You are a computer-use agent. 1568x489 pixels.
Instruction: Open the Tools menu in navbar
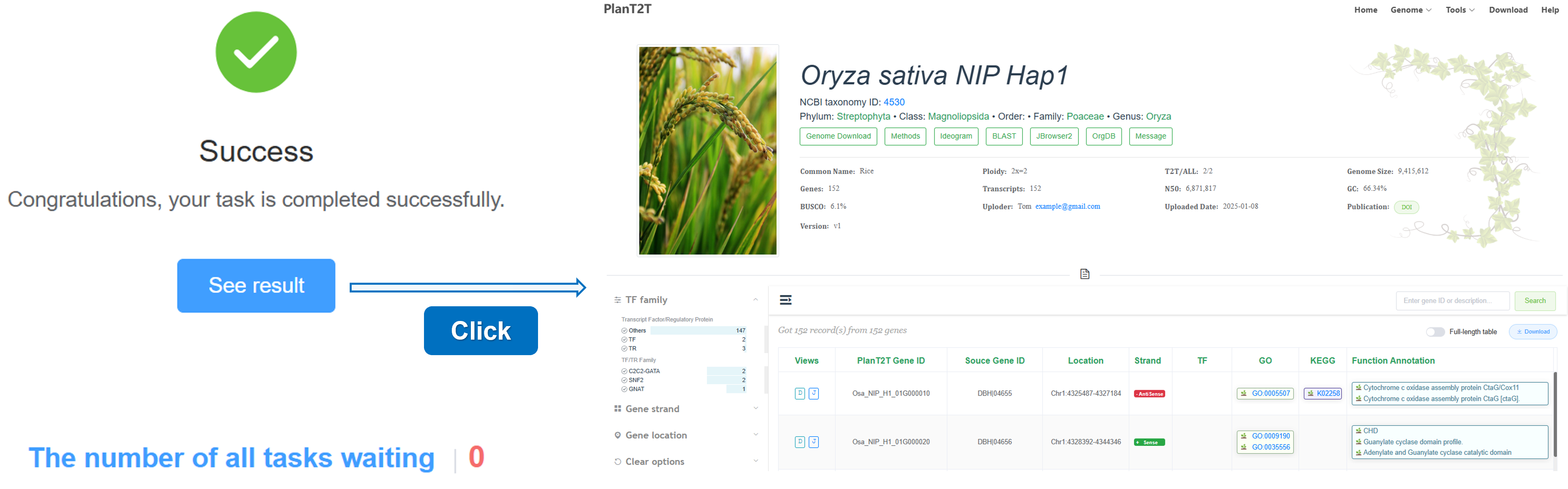pyautogui.click(x=1460, y=10)
